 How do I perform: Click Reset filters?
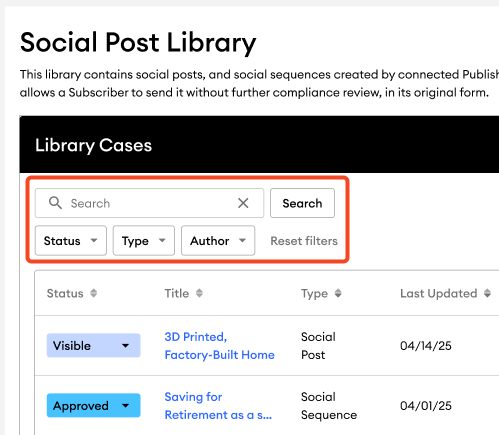point(304,241)
